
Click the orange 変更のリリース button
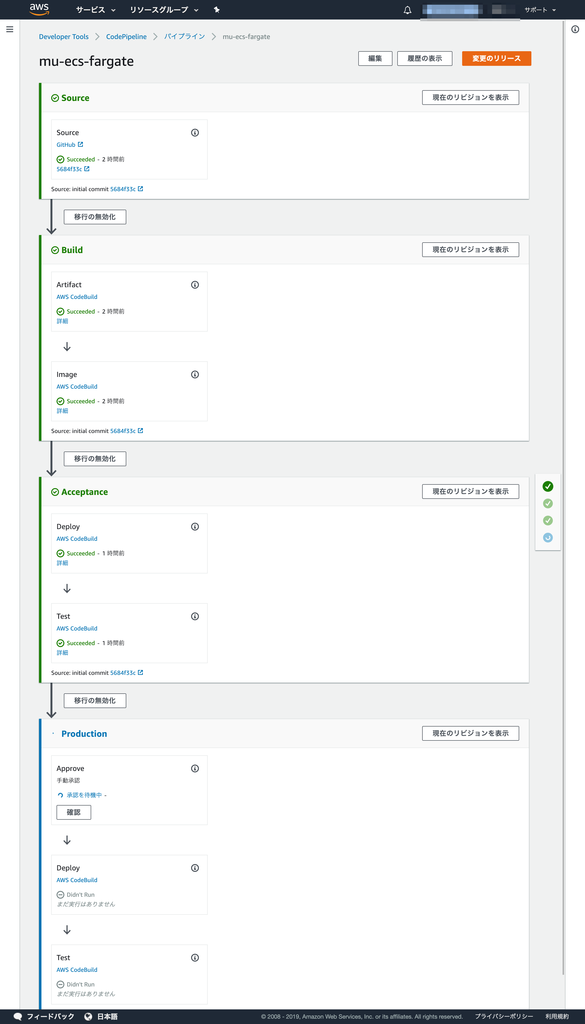[x=496, y=58]
